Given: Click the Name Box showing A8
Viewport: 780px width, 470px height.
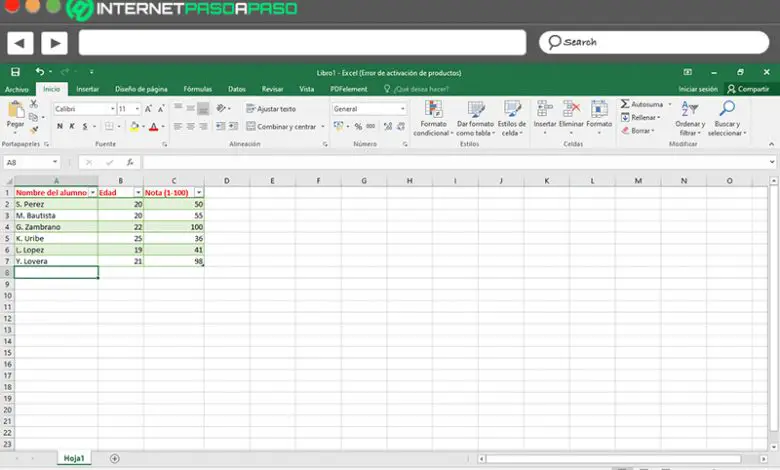Looking at the screenshot, I should pyautogui.click(x=31, y=162).
